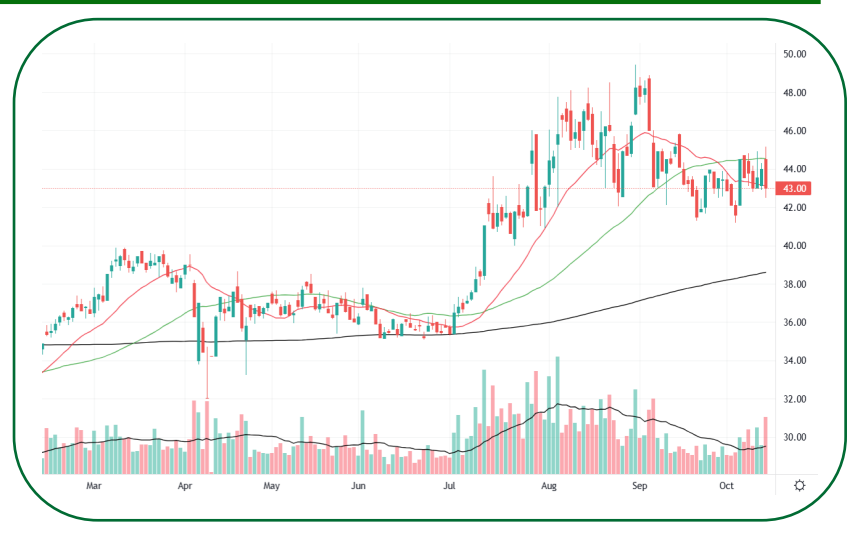Viewport: 863px width, 560px height.
Task: Select the May label on time axis
Action: [271, 486]
